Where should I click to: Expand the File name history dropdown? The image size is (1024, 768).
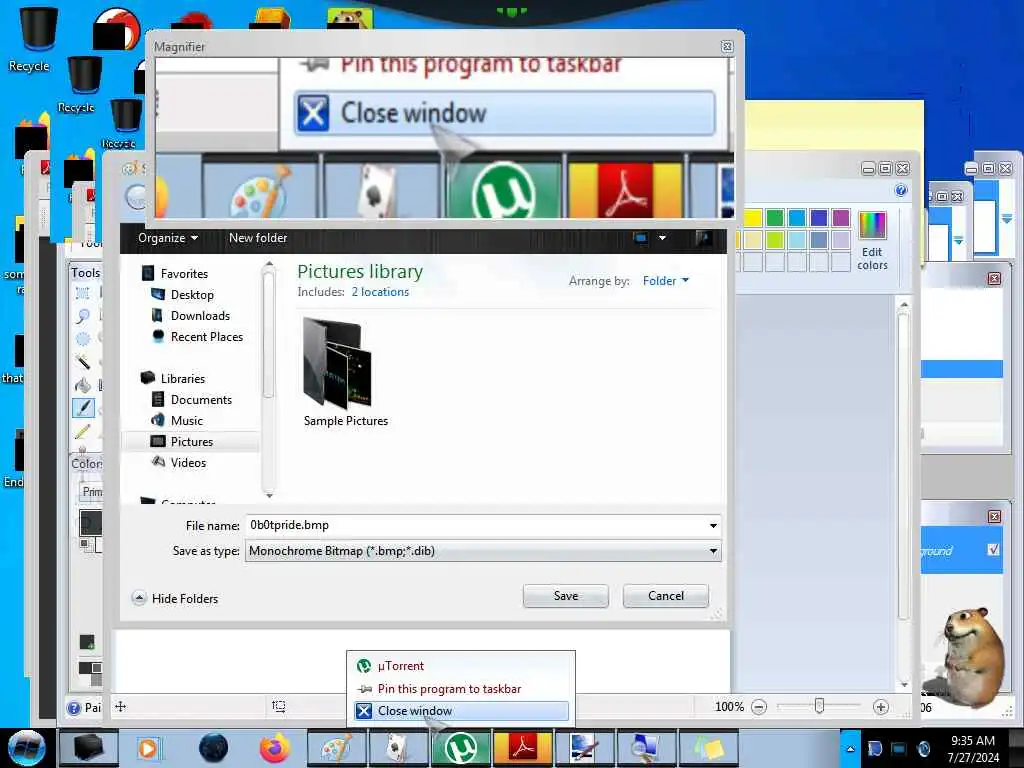click(713, 525)
